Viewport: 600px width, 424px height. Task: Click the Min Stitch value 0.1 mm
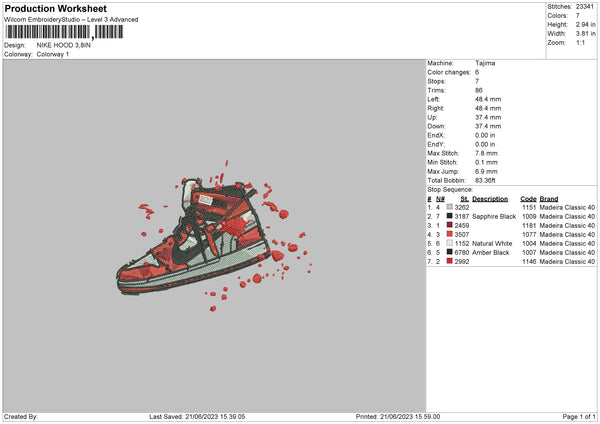[x=486, y=162]
